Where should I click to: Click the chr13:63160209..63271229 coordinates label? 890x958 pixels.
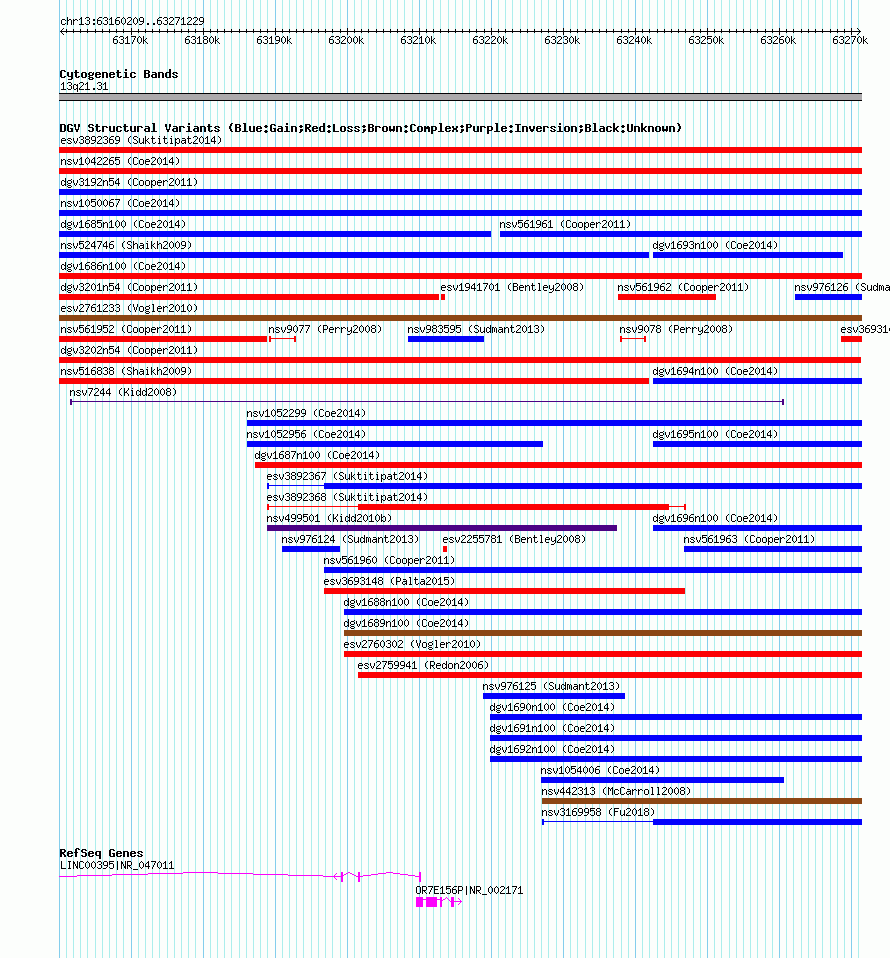pos(133,21)
